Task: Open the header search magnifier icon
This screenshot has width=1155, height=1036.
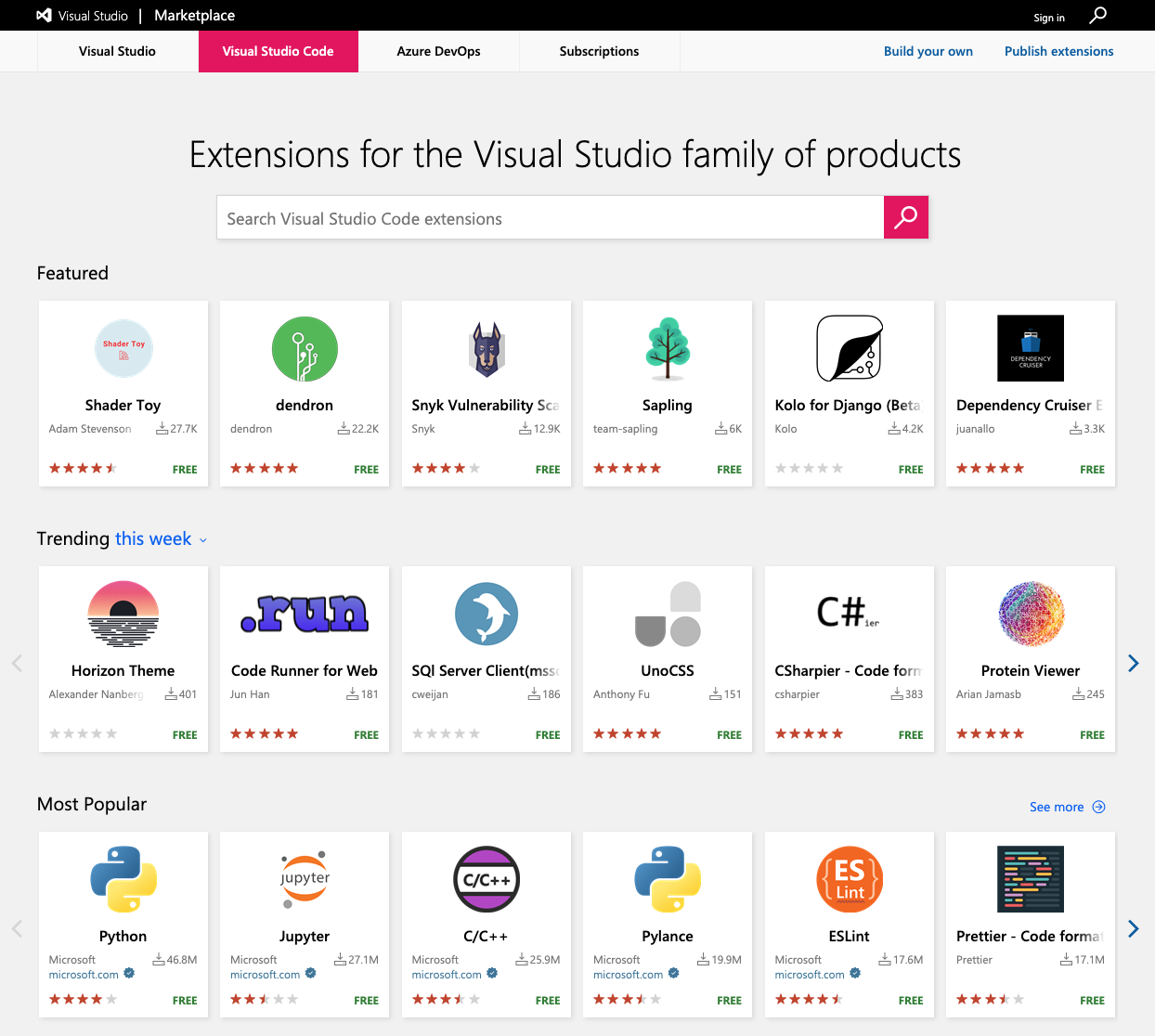Action: (x=1097, y=16)
